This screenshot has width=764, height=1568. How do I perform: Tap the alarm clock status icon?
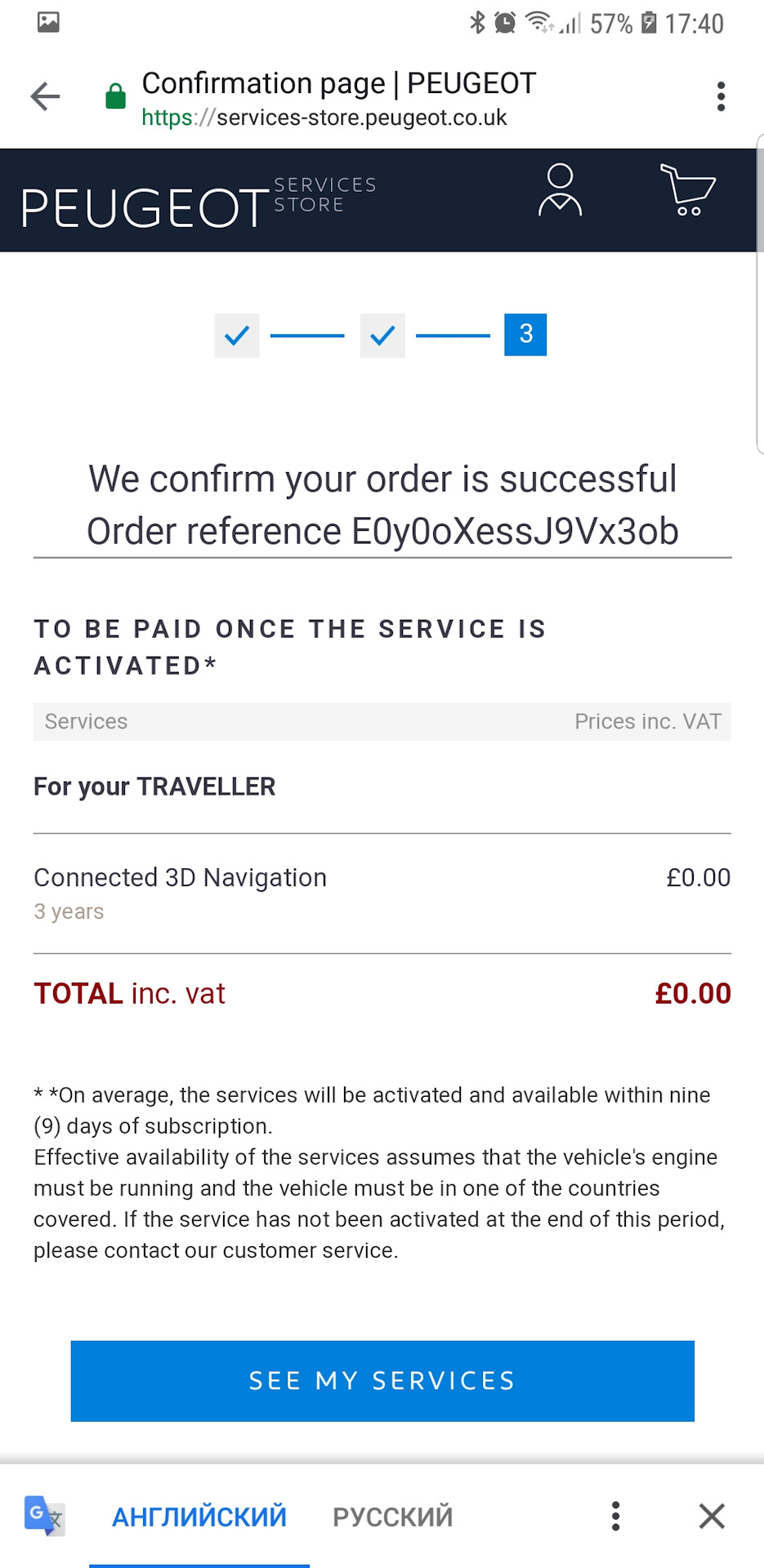[x=506, y=23]
